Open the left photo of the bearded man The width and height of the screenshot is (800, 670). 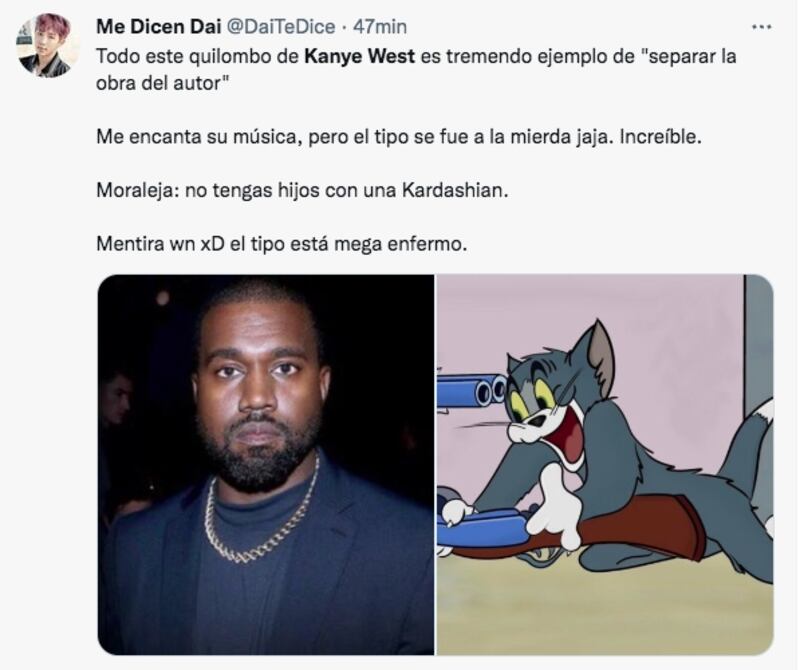266,464
